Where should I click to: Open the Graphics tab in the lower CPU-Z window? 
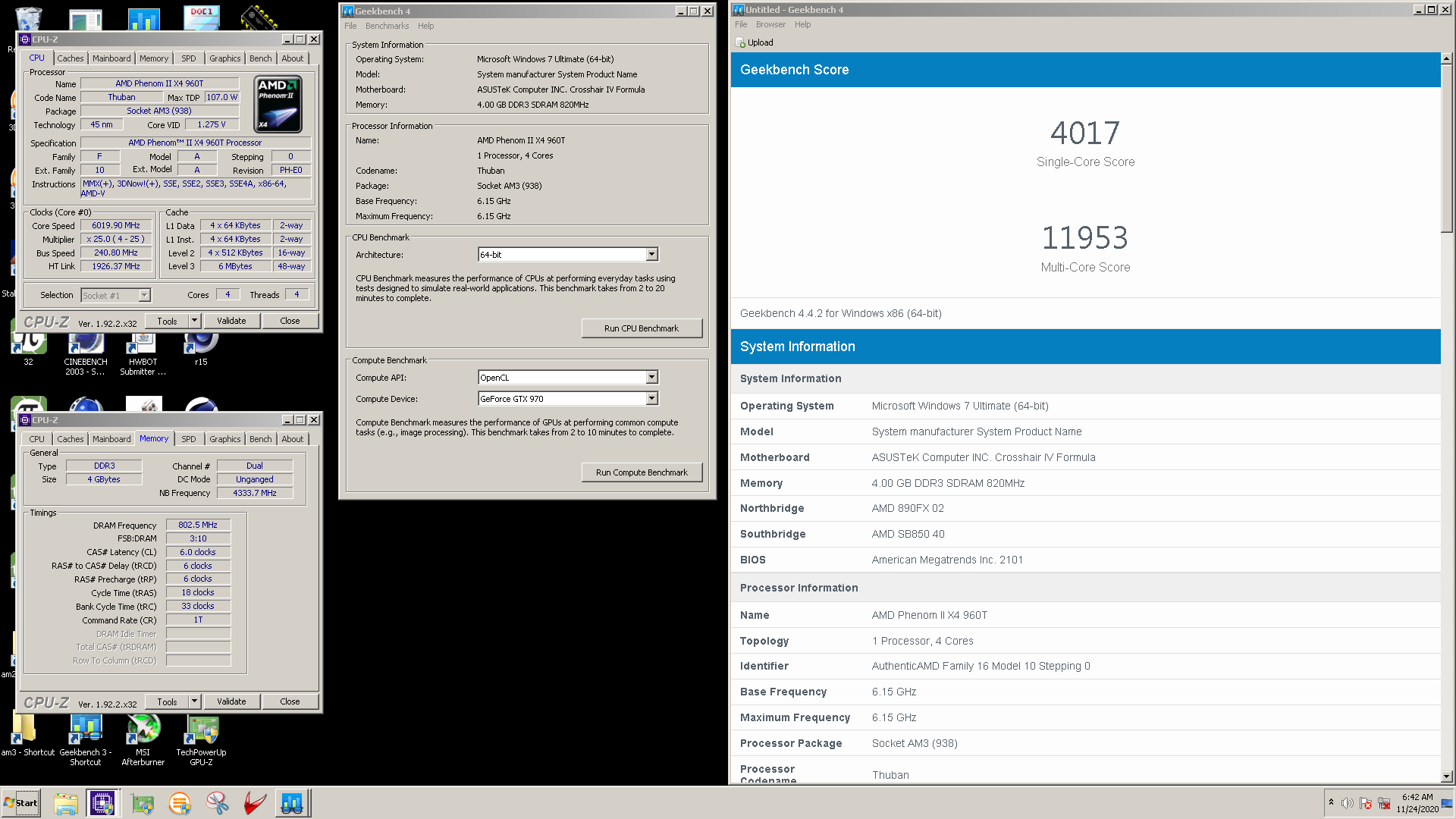tap(225, 439)
